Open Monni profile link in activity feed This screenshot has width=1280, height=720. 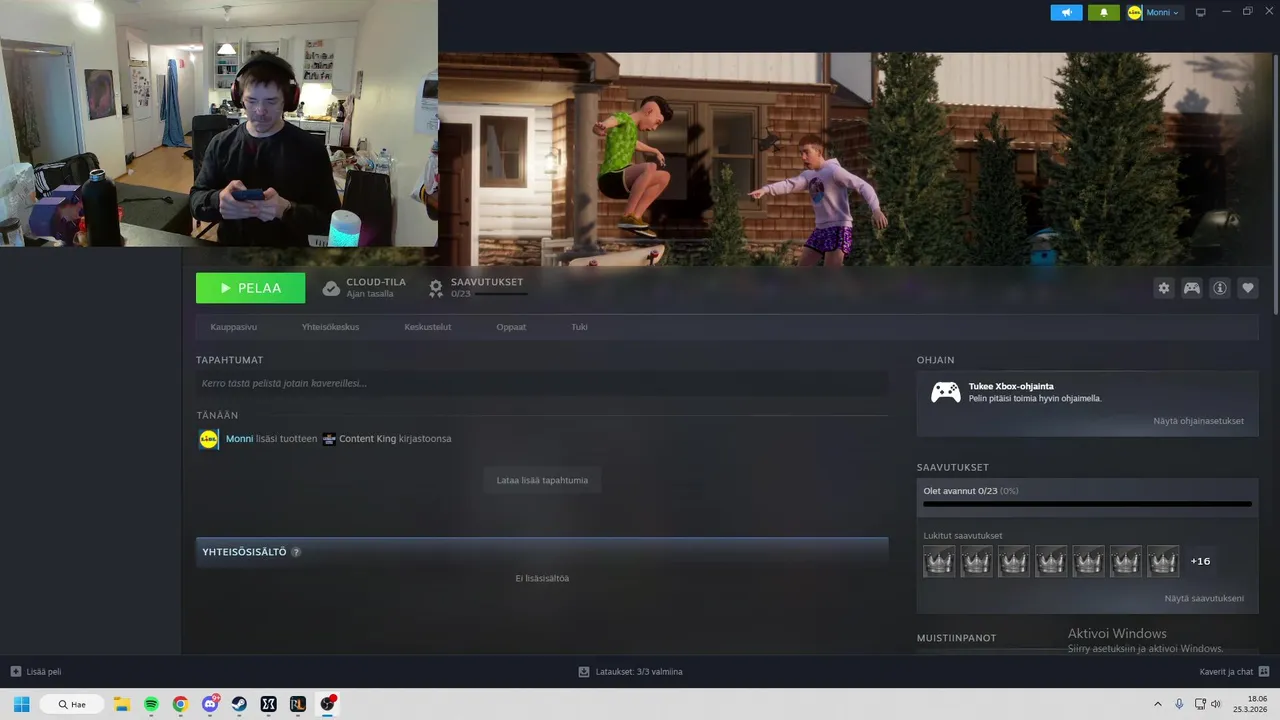click(x=239, y=439)
